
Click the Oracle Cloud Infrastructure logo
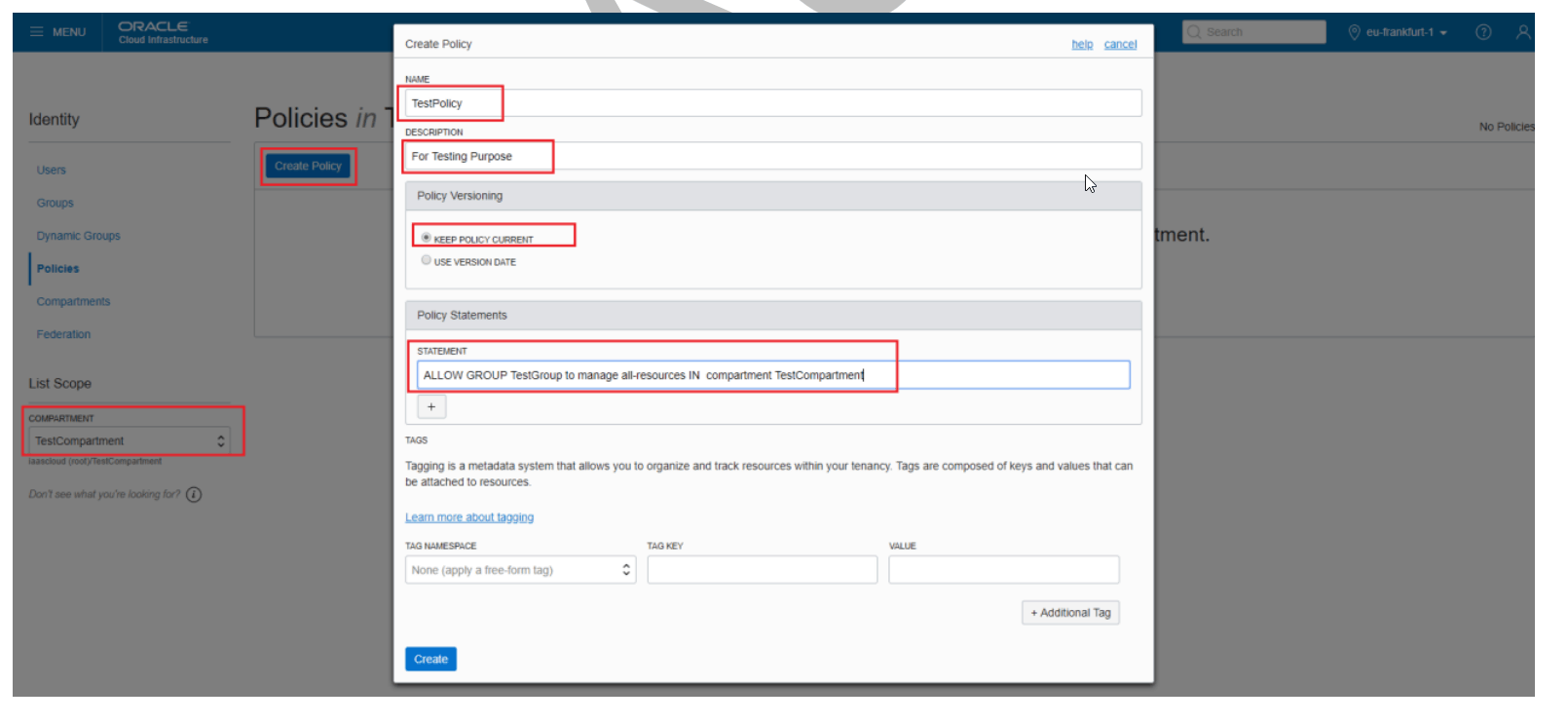[162, 32]
